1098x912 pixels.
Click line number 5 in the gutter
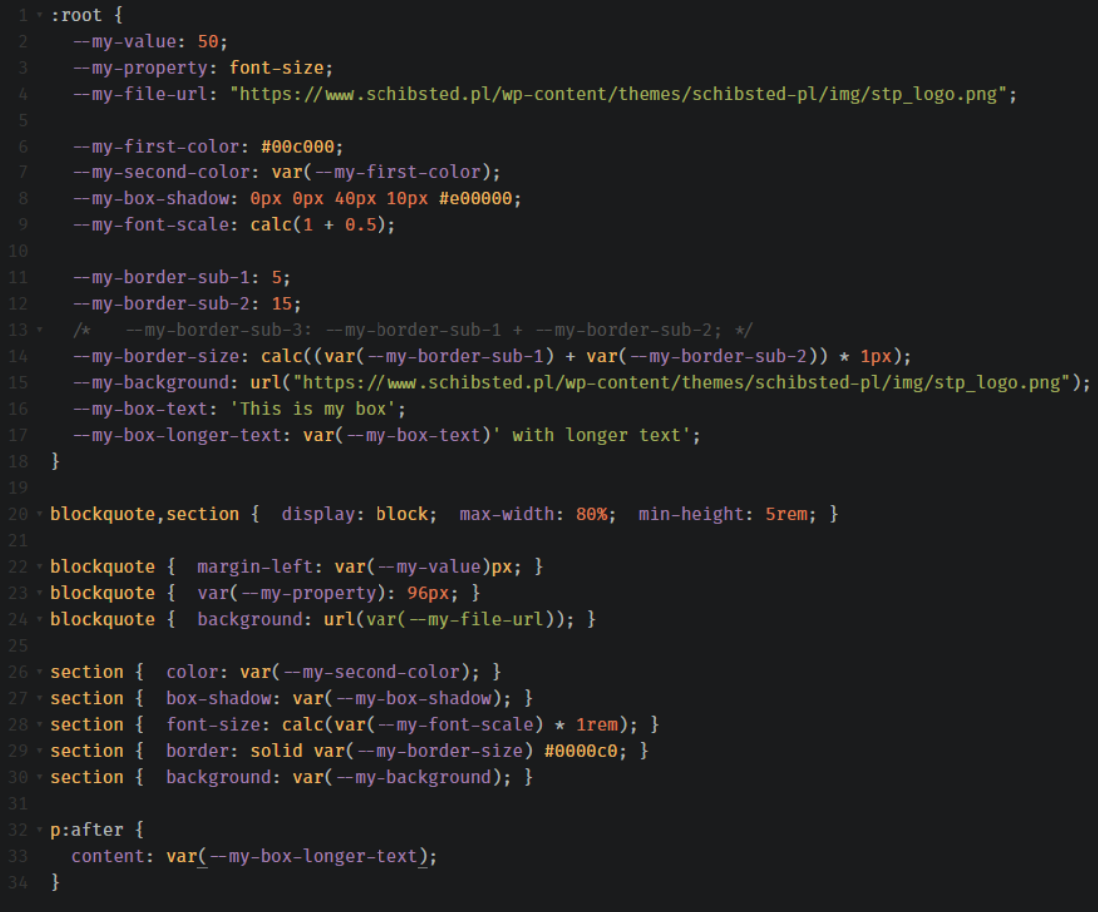pos(23,120)
